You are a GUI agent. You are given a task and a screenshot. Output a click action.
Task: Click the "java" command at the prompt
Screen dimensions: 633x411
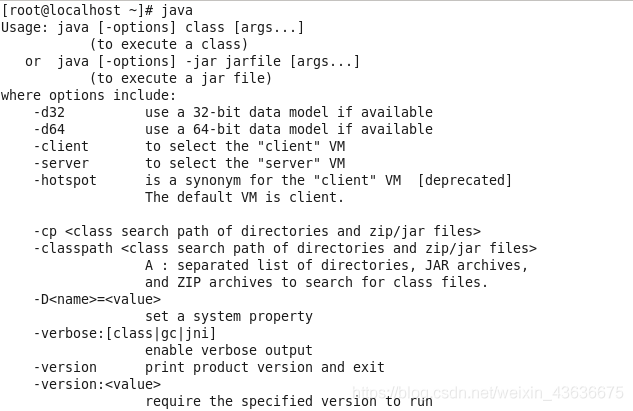177,10
